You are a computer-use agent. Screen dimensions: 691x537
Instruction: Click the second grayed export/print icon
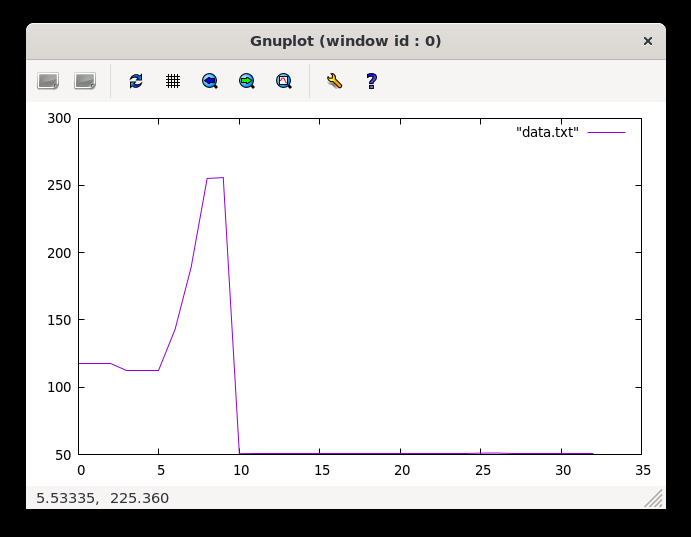85,81
